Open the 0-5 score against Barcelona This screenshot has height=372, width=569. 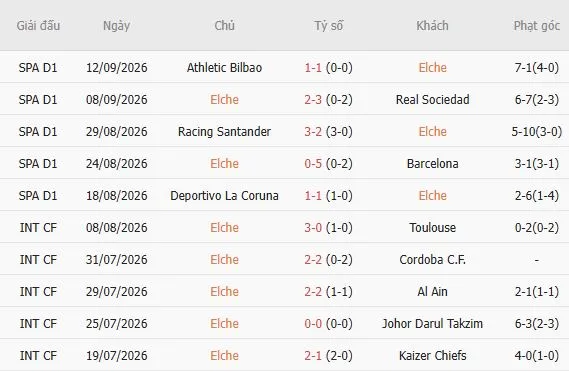[313, 164]
